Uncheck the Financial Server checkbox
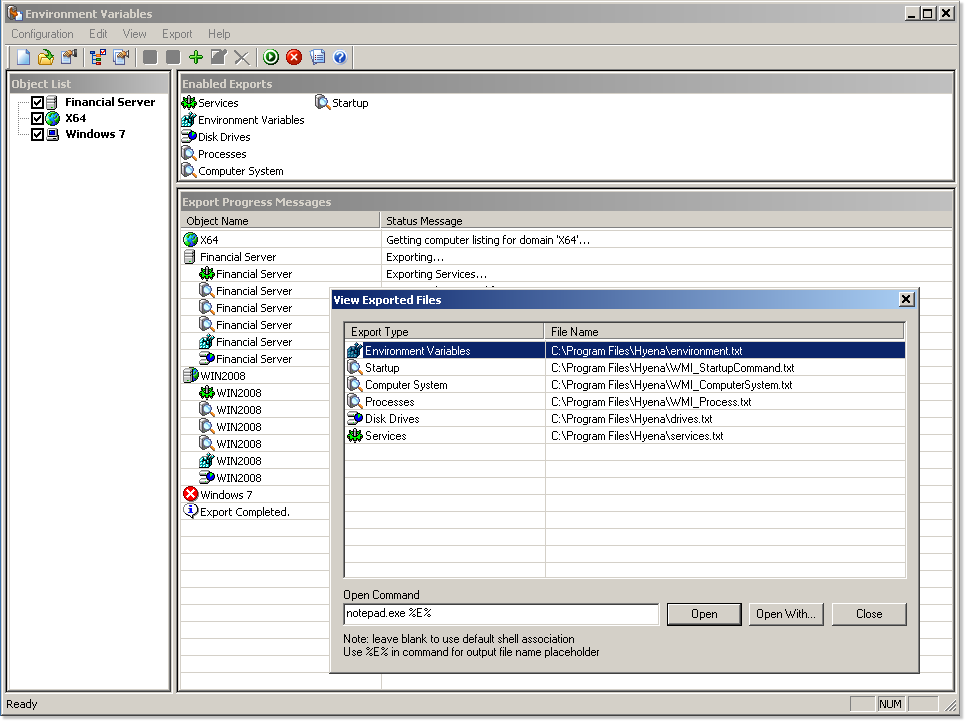Screen dimensions: 965x721 [38, 103]
